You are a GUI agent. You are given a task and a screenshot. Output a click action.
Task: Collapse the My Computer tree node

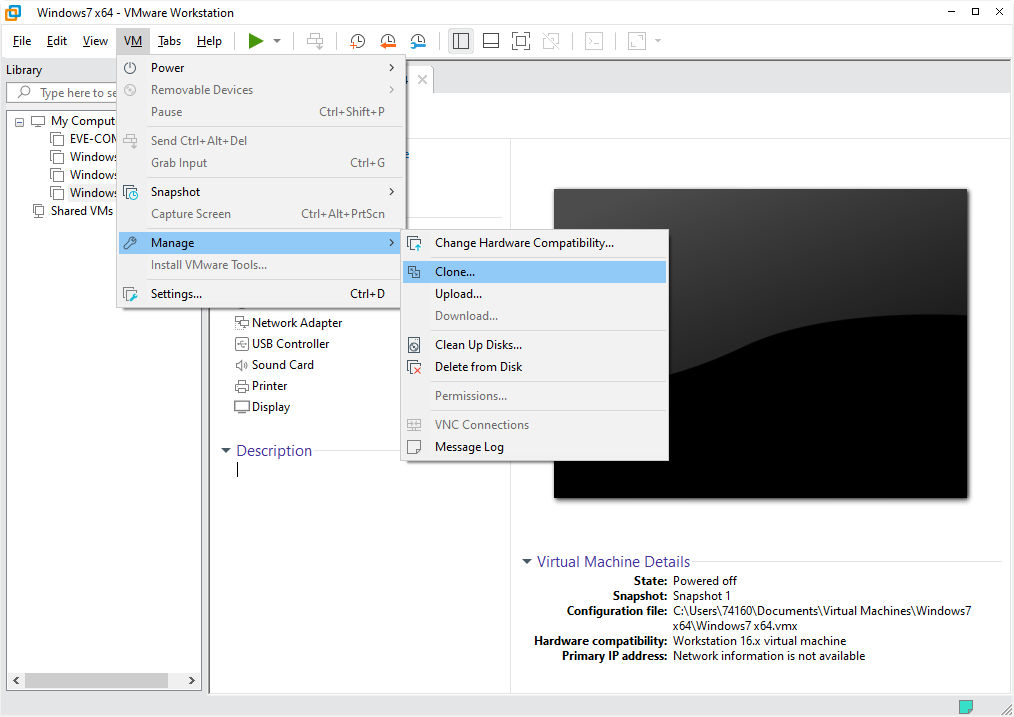click(x=19, y=122)
